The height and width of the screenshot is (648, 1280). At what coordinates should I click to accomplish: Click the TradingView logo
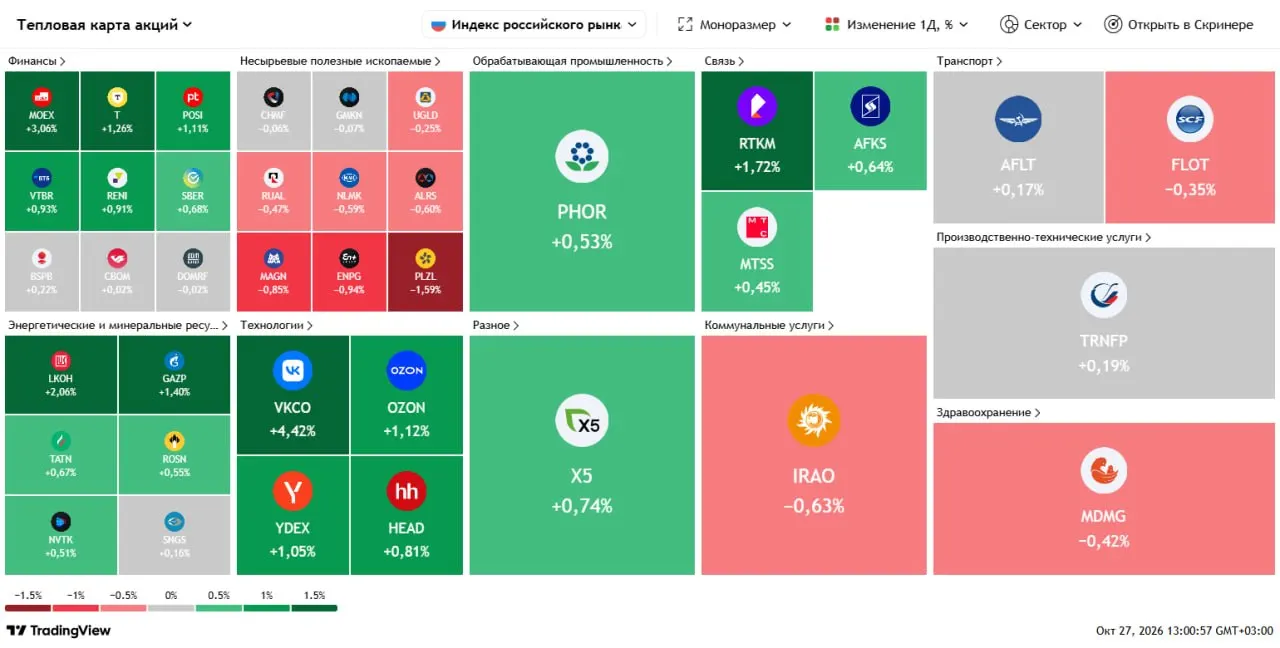pos(59,631)
